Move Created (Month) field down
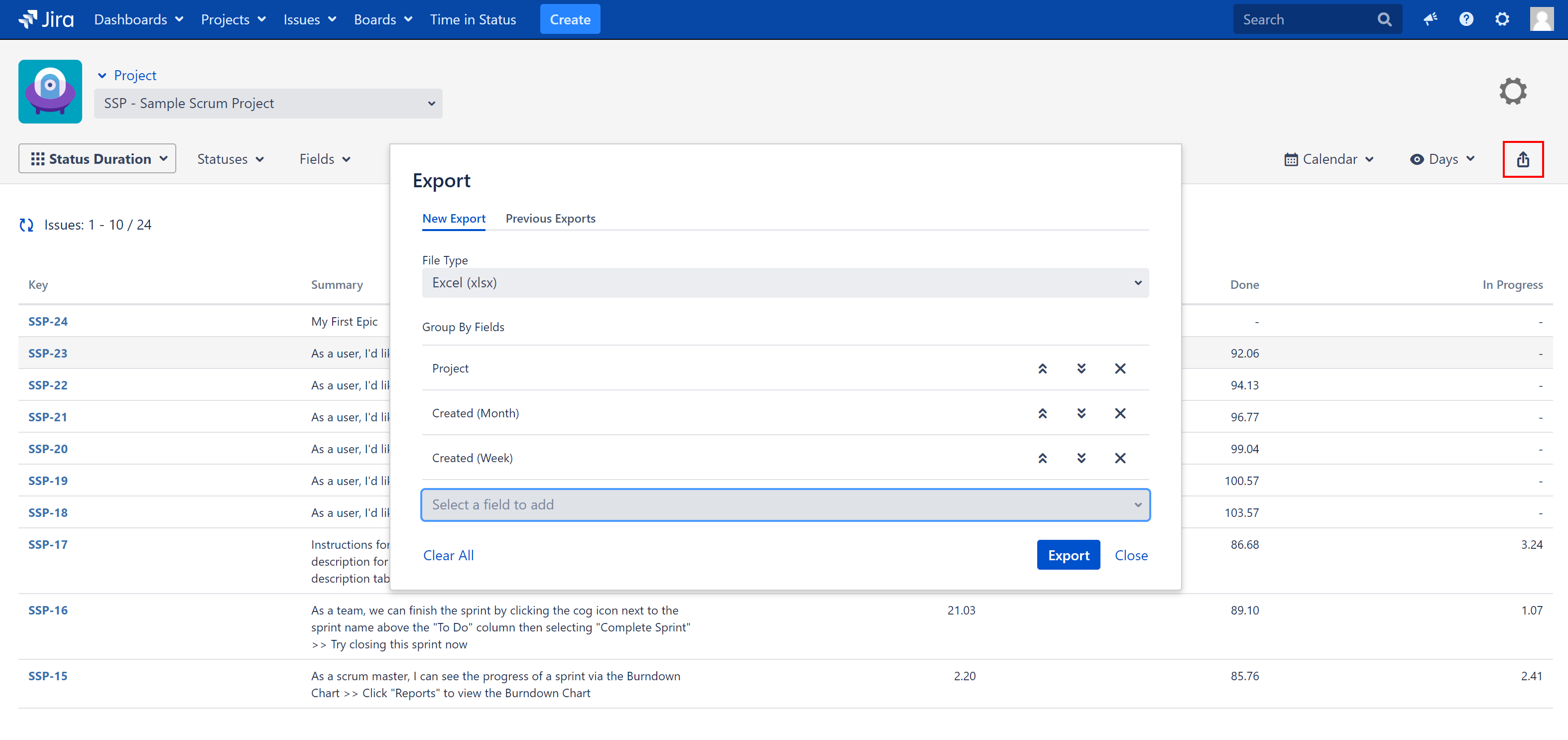The width and height of the screenshot is (1568, 740). pyautogui.click(x=1081, y=413)
